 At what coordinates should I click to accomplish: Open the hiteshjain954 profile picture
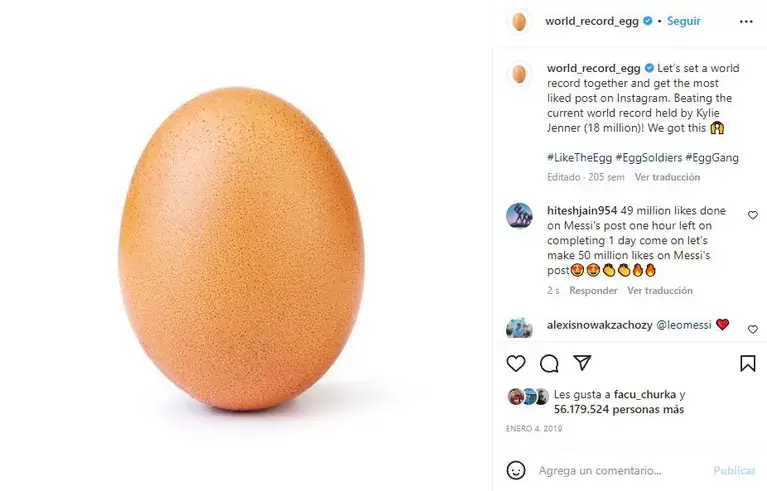click(519, 216)
